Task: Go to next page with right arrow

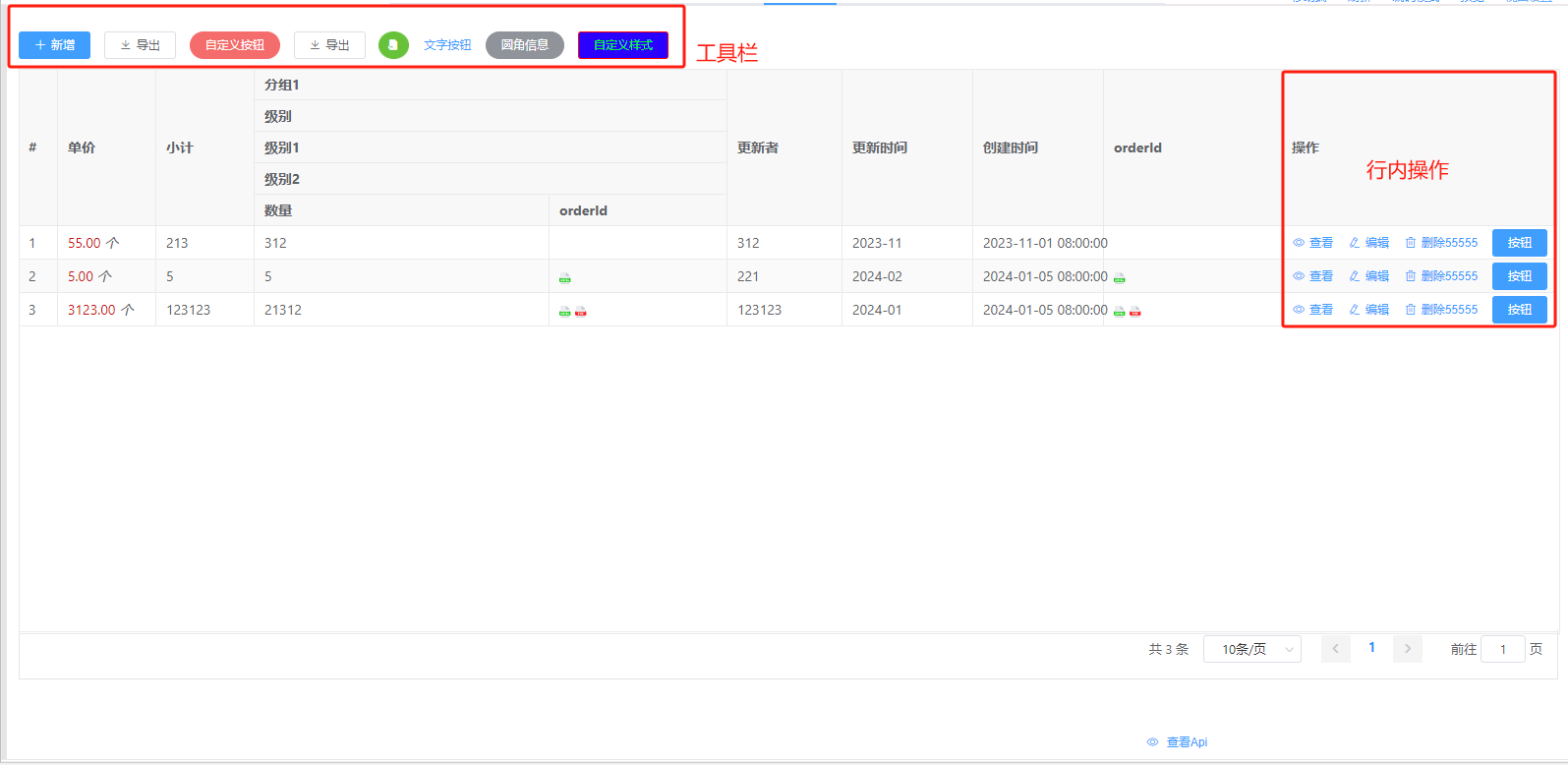Action: click(1407, 649)
